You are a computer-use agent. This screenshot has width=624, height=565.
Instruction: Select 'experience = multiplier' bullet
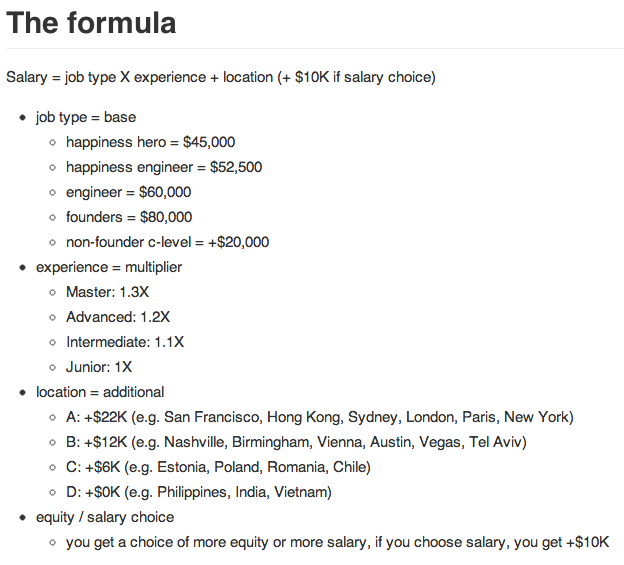[x=109, y=267]
